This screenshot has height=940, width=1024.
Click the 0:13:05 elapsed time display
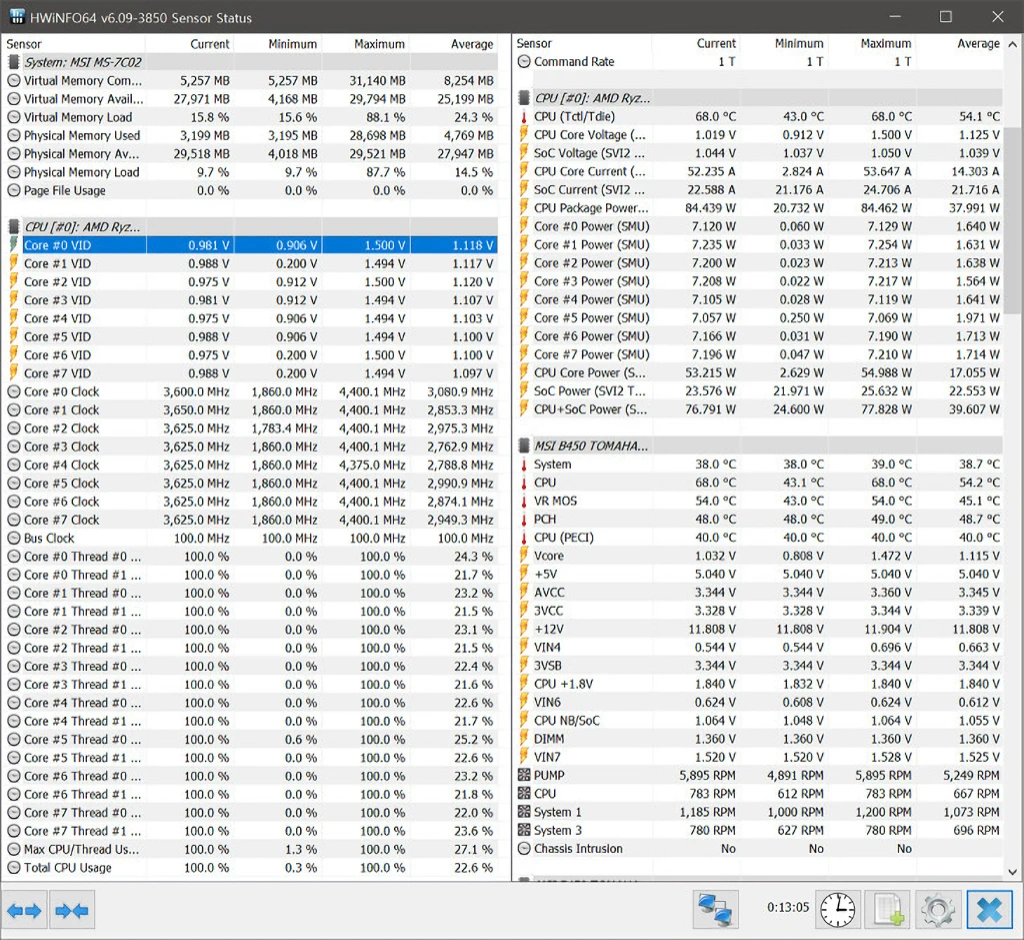(x=788, y=907)
